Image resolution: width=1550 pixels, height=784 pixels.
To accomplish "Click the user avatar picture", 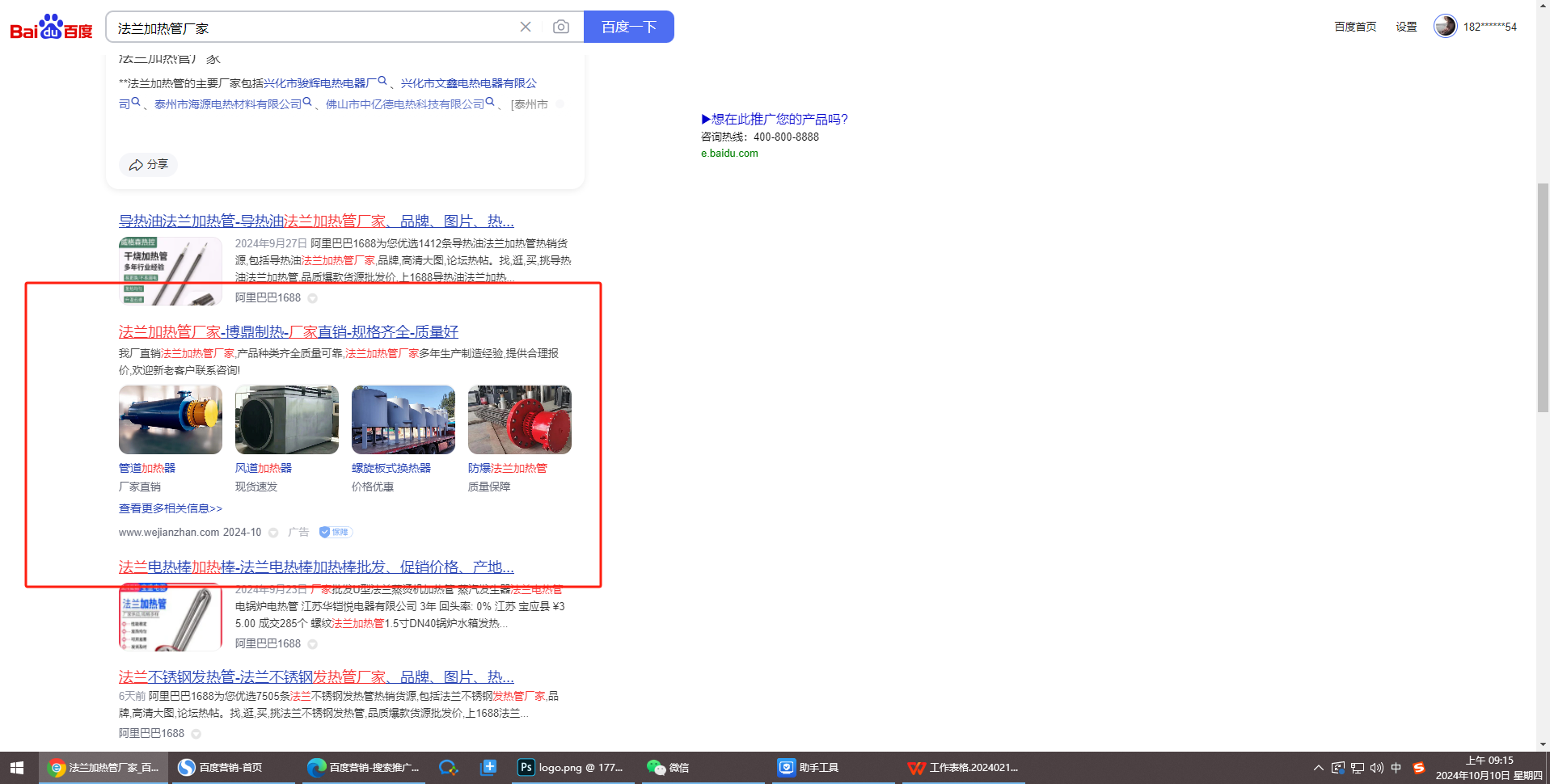I will point(1445,26).
